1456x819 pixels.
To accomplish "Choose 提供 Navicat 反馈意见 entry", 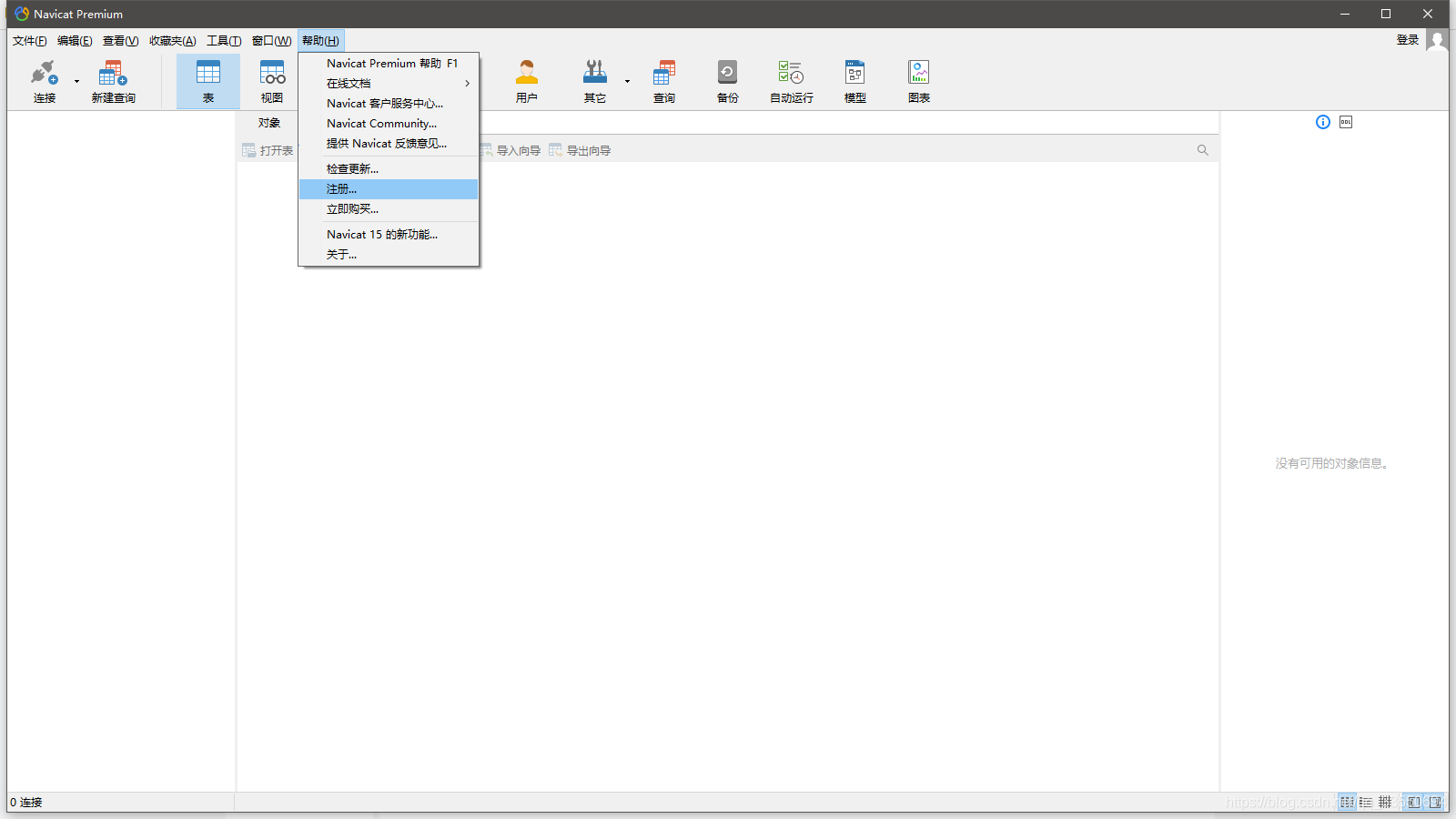I will tap(389, 143).
